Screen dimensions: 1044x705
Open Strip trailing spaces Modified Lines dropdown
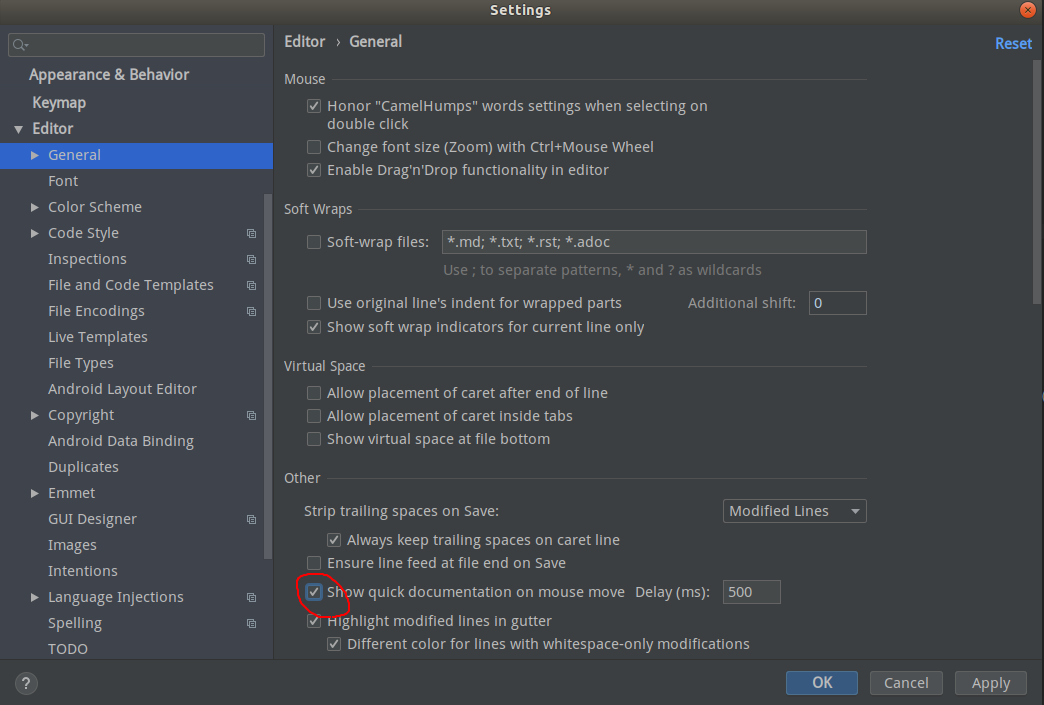794,511
